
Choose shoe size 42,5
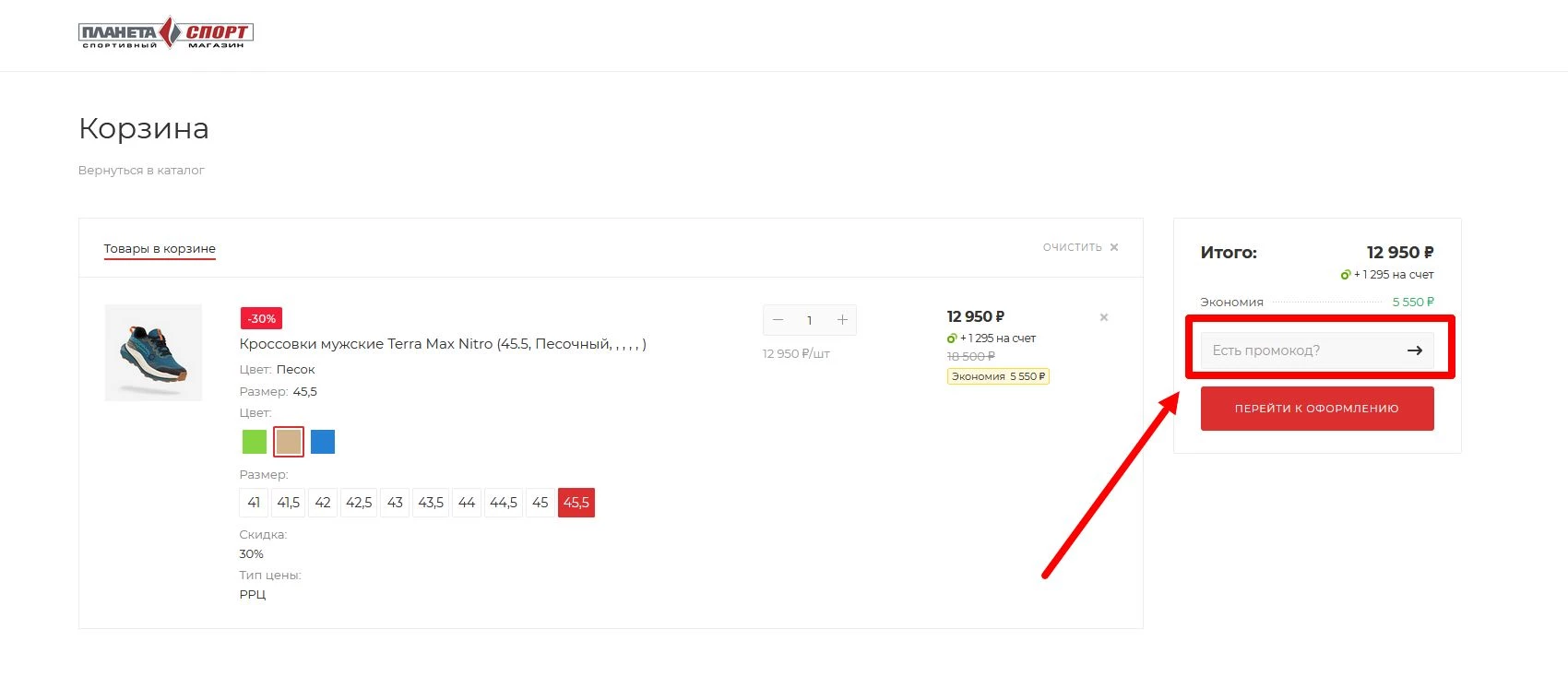(x=359, y=503)
